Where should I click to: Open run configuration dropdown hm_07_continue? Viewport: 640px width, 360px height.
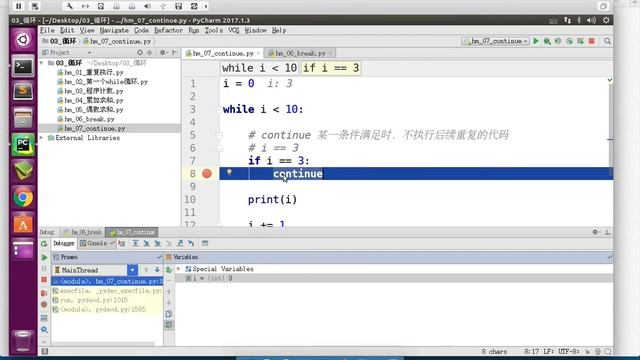coord(495,41)
